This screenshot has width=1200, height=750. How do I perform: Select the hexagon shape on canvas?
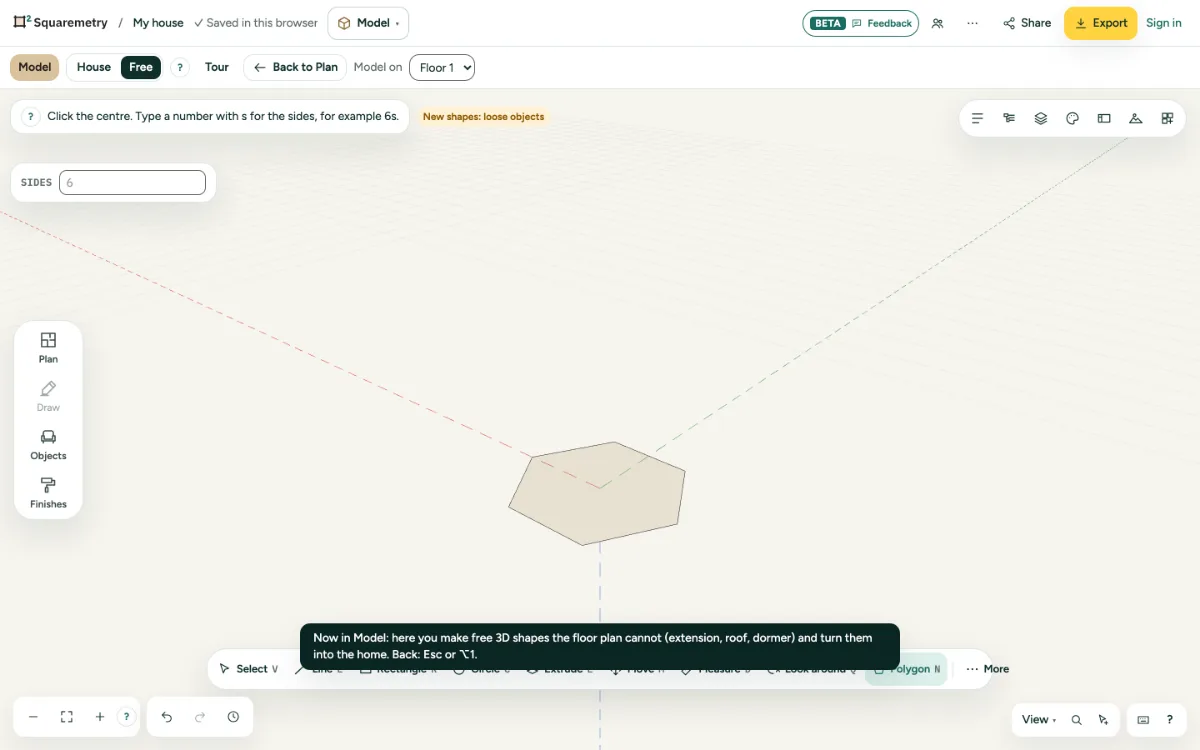click(x=597, y=494)
